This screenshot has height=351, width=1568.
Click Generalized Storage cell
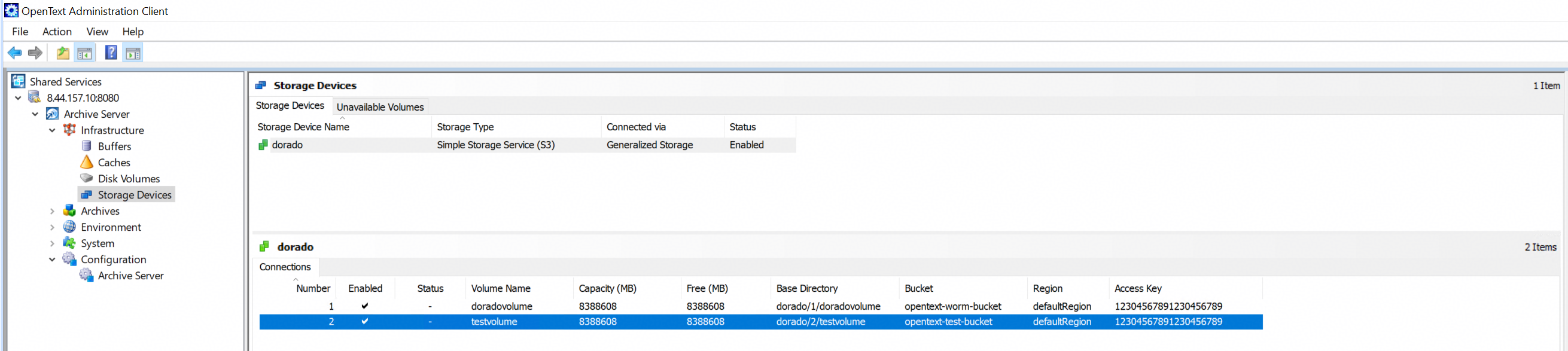point(650,145)
